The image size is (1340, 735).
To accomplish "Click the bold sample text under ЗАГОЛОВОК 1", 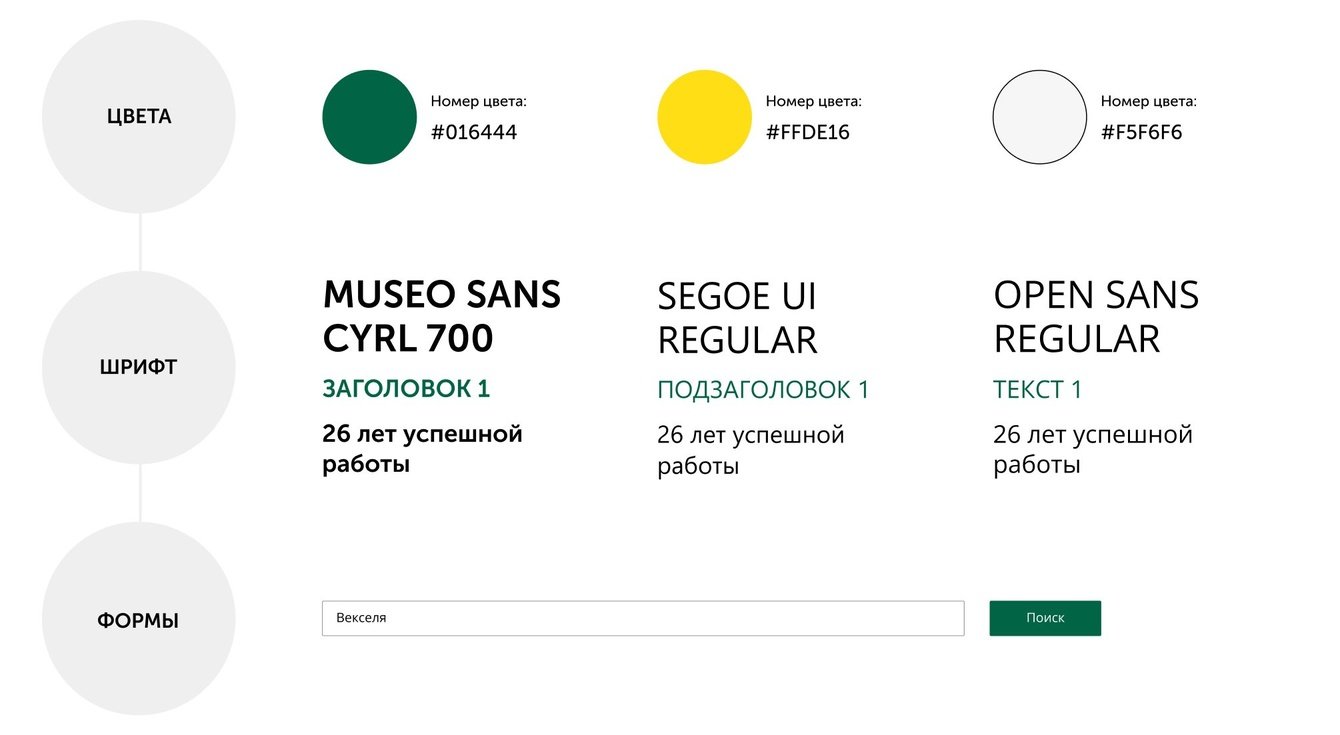I will 422,449.
